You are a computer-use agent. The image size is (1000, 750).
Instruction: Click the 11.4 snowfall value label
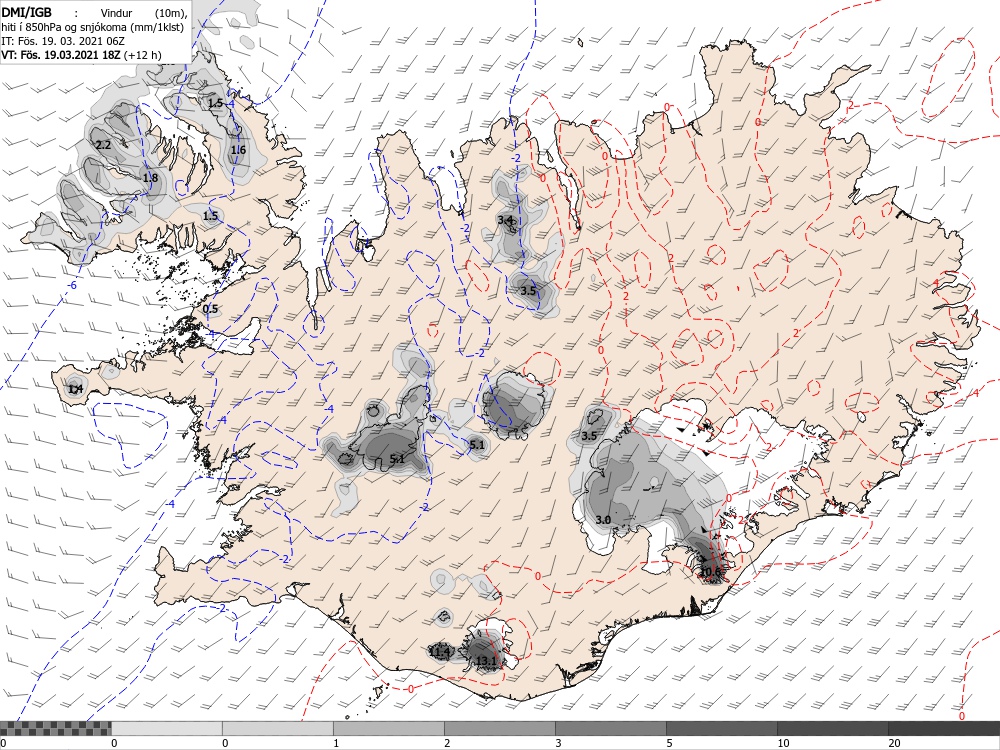(x=439, y=652)
